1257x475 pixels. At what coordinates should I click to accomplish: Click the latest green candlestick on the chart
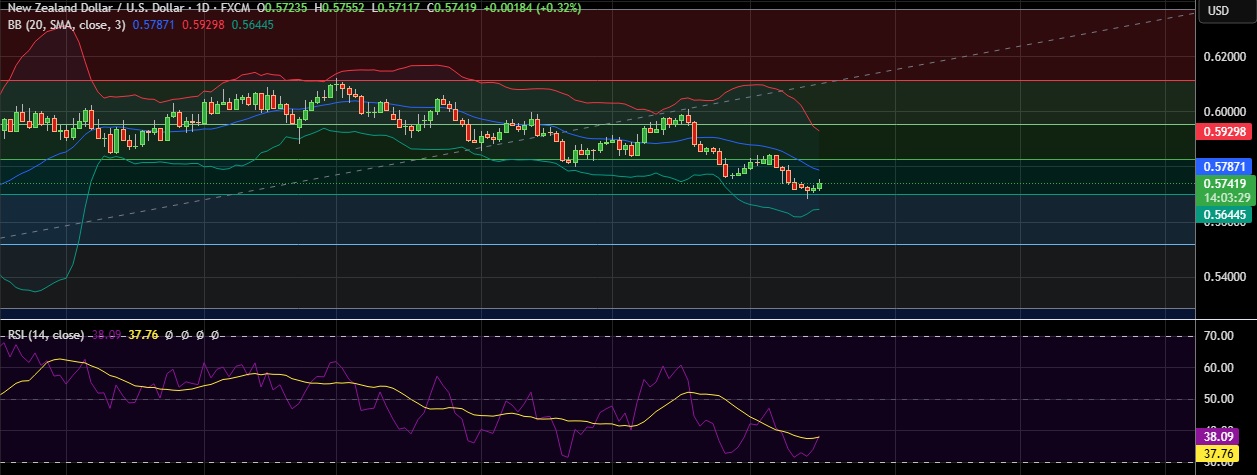pos(819,185)
